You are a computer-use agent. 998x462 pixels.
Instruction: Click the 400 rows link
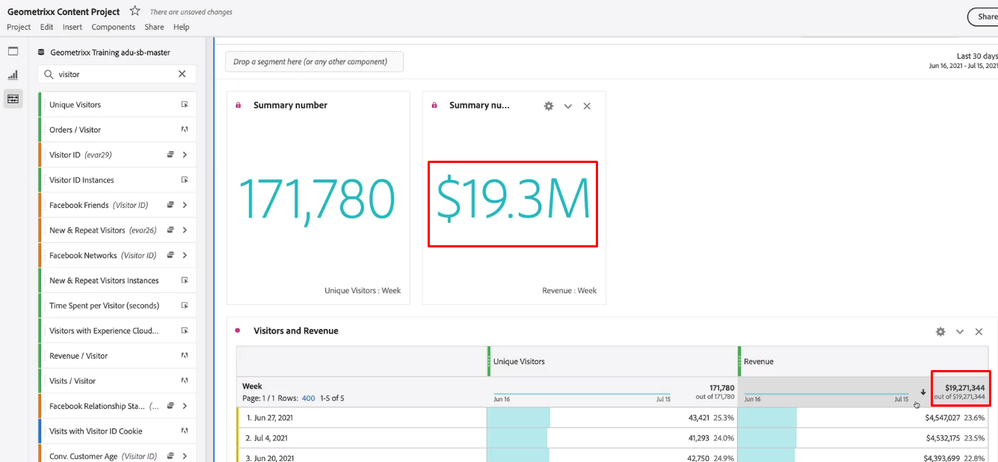(308, 398)
